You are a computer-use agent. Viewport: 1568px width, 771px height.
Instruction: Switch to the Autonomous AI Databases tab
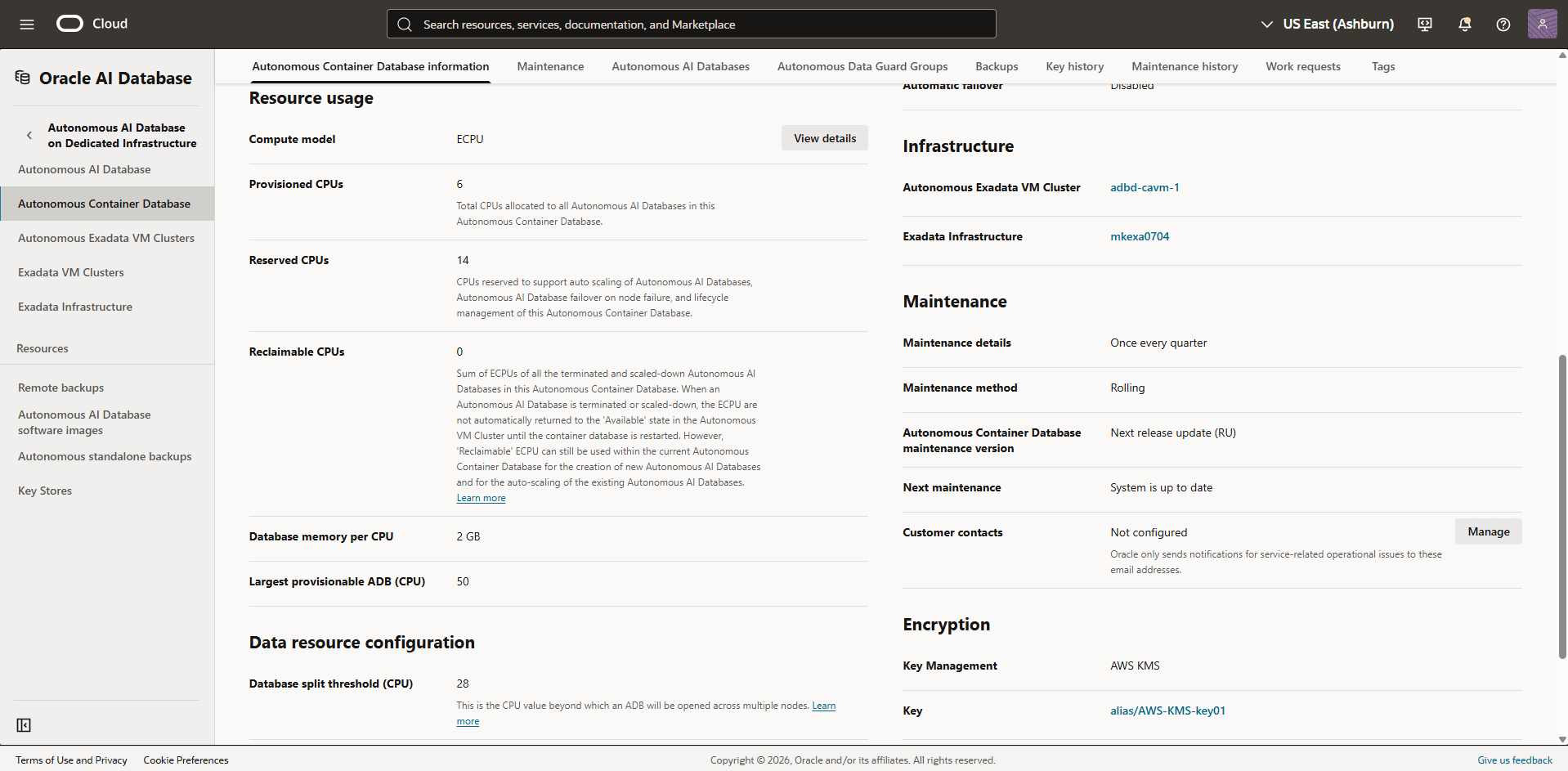pos(680,66)
